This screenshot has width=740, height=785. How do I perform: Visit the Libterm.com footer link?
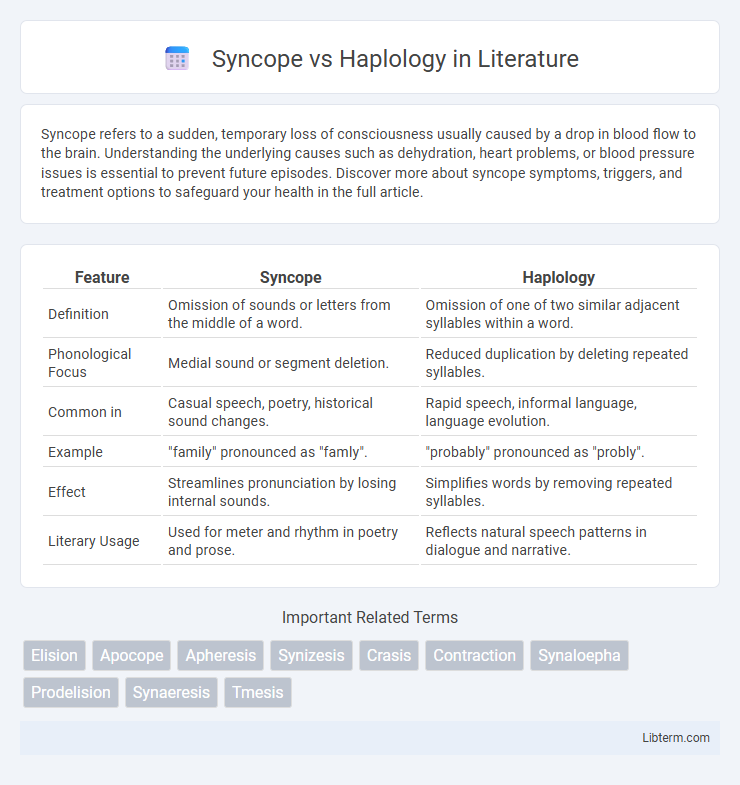676,737
